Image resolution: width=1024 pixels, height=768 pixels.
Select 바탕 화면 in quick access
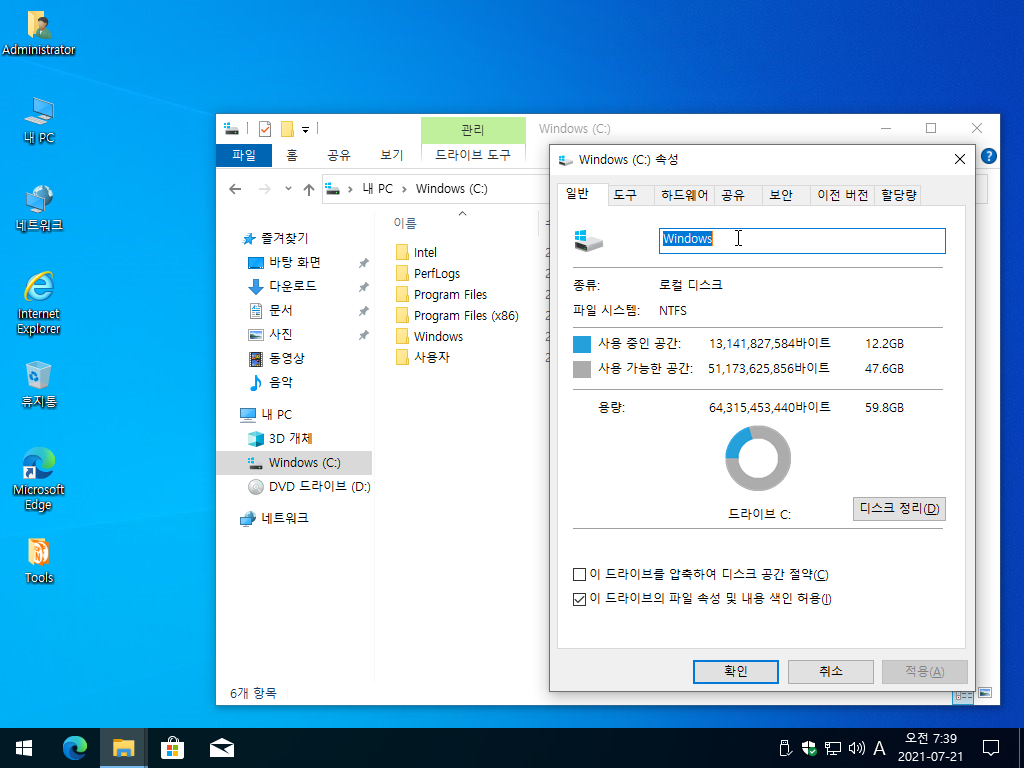click(295, 263)
